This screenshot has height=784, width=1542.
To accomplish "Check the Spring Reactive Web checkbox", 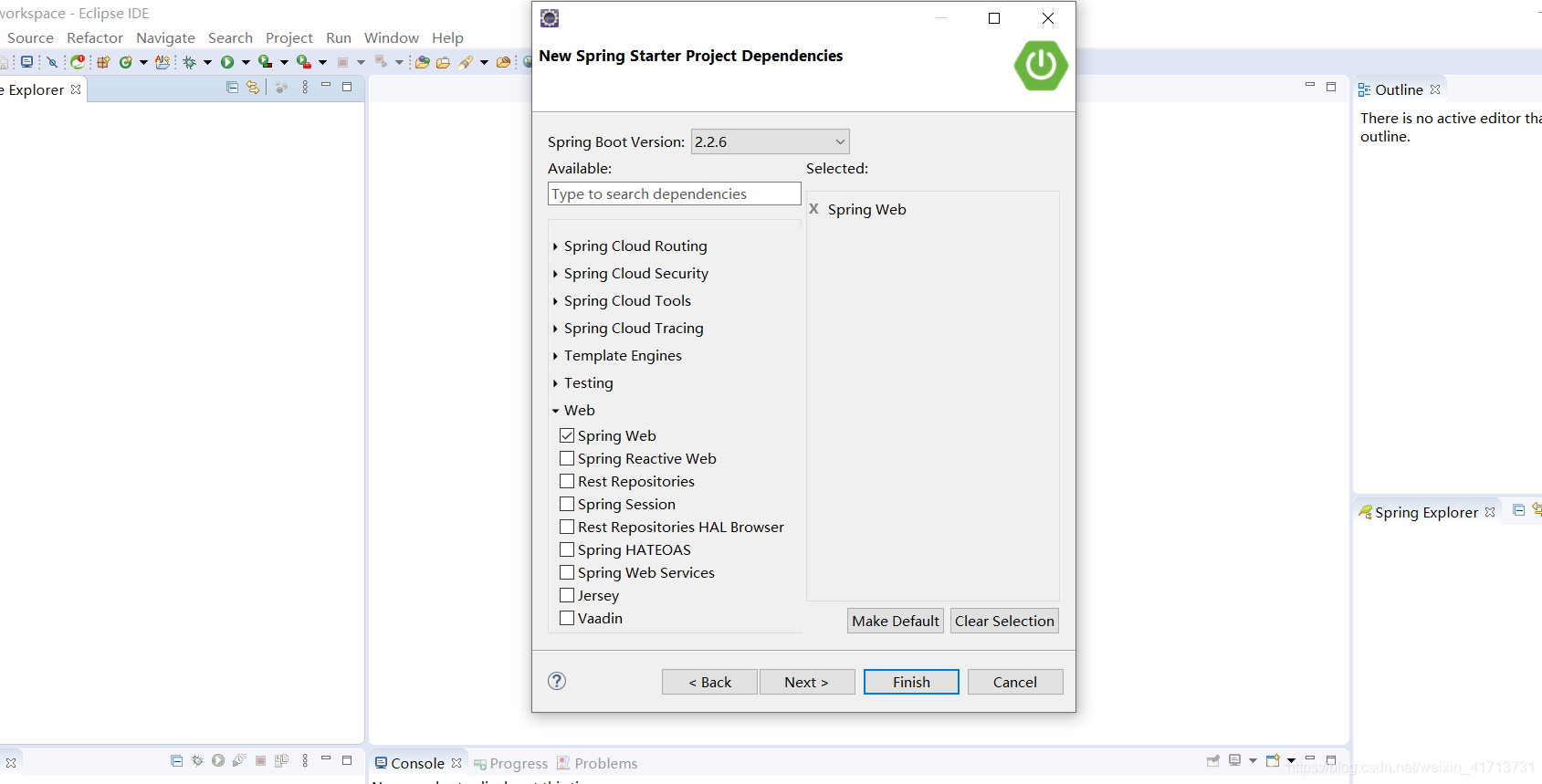I will point(567,458).
